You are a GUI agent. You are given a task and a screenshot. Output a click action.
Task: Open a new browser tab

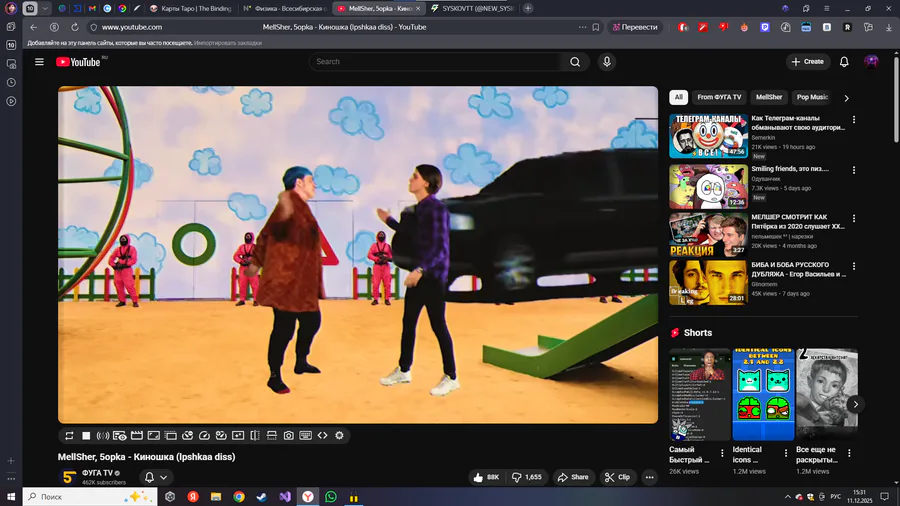[527, 9]
